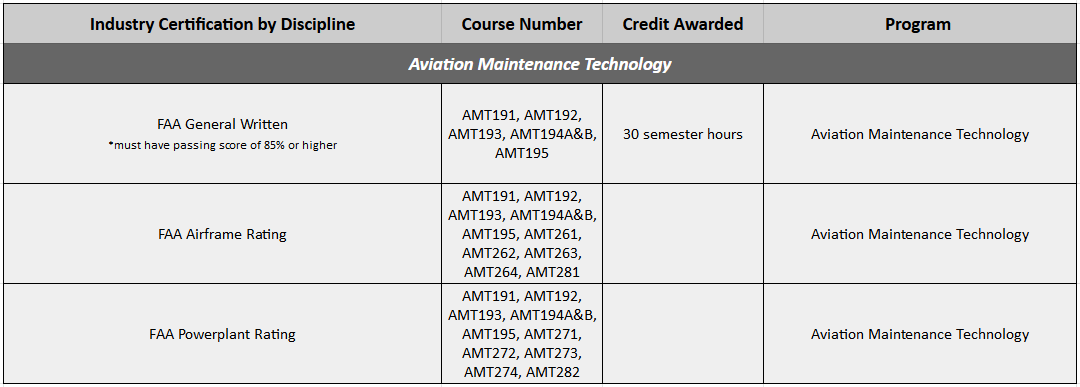Select the AMT274, AMT282 text line
Viewport: 1080px width, 387px height.
pos(522,373)
